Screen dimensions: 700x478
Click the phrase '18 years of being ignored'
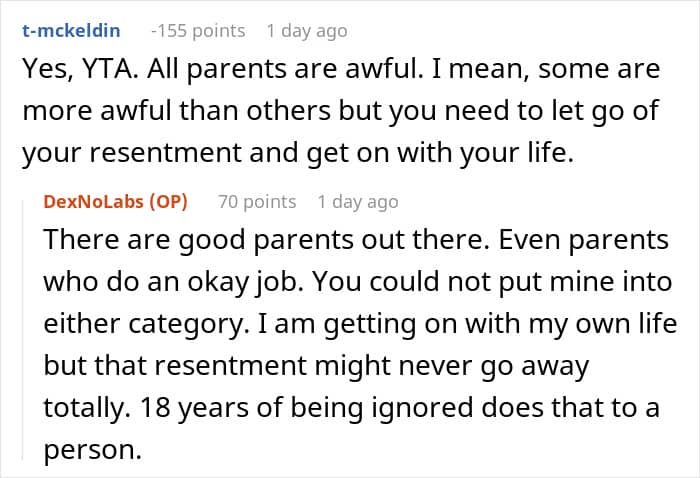point(307,408)
